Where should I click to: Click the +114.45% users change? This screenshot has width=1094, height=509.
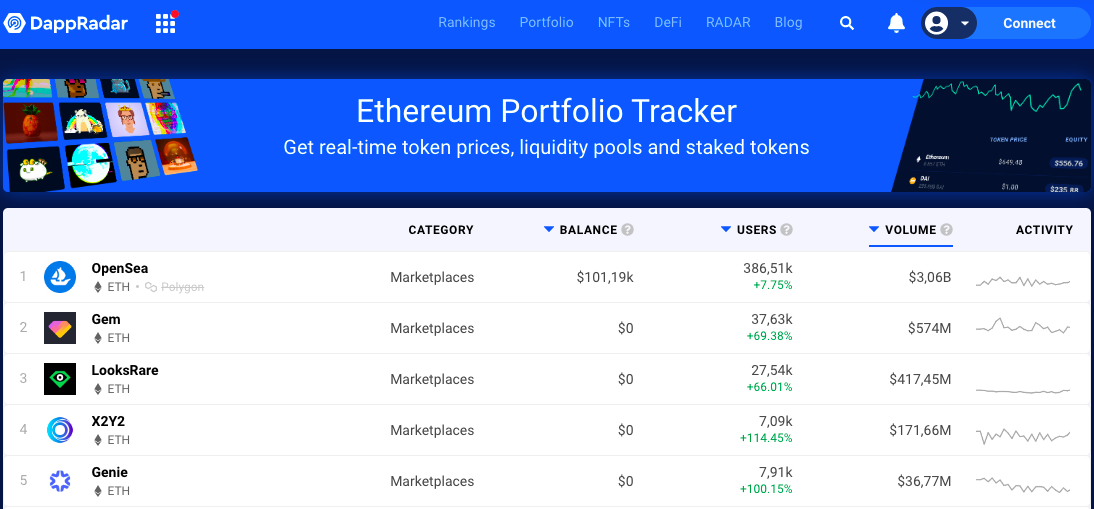(766, 439)
